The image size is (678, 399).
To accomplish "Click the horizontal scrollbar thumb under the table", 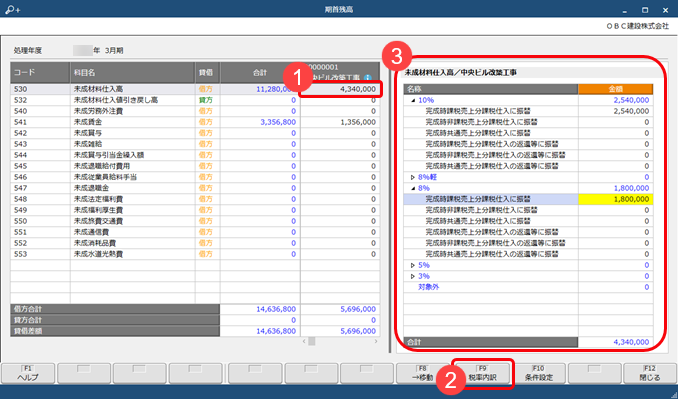I will pos(311,342).
